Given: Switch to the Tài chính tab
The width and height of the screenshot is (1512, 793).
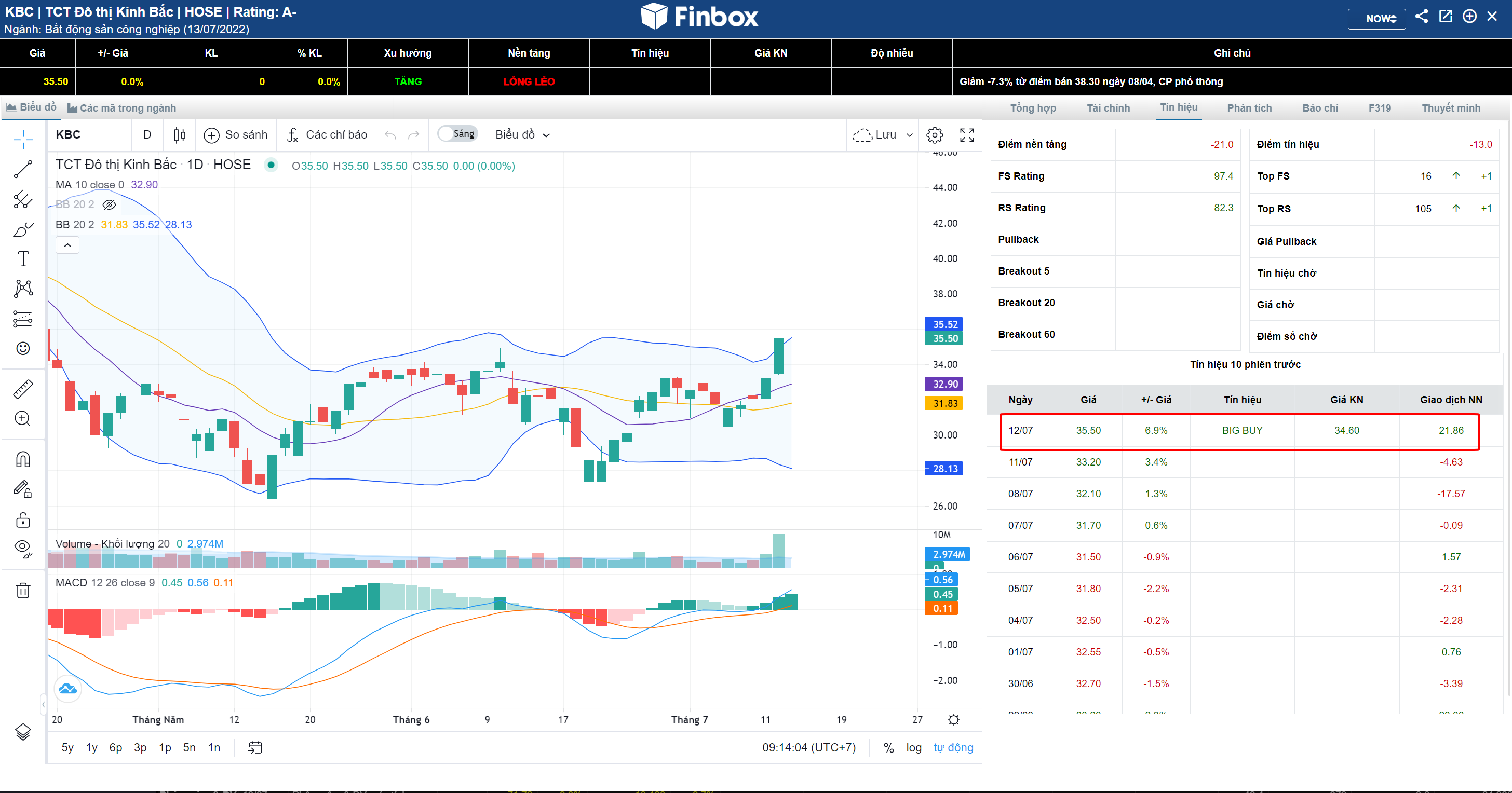Looking at the screenshot, I should tap(1108, 108).
